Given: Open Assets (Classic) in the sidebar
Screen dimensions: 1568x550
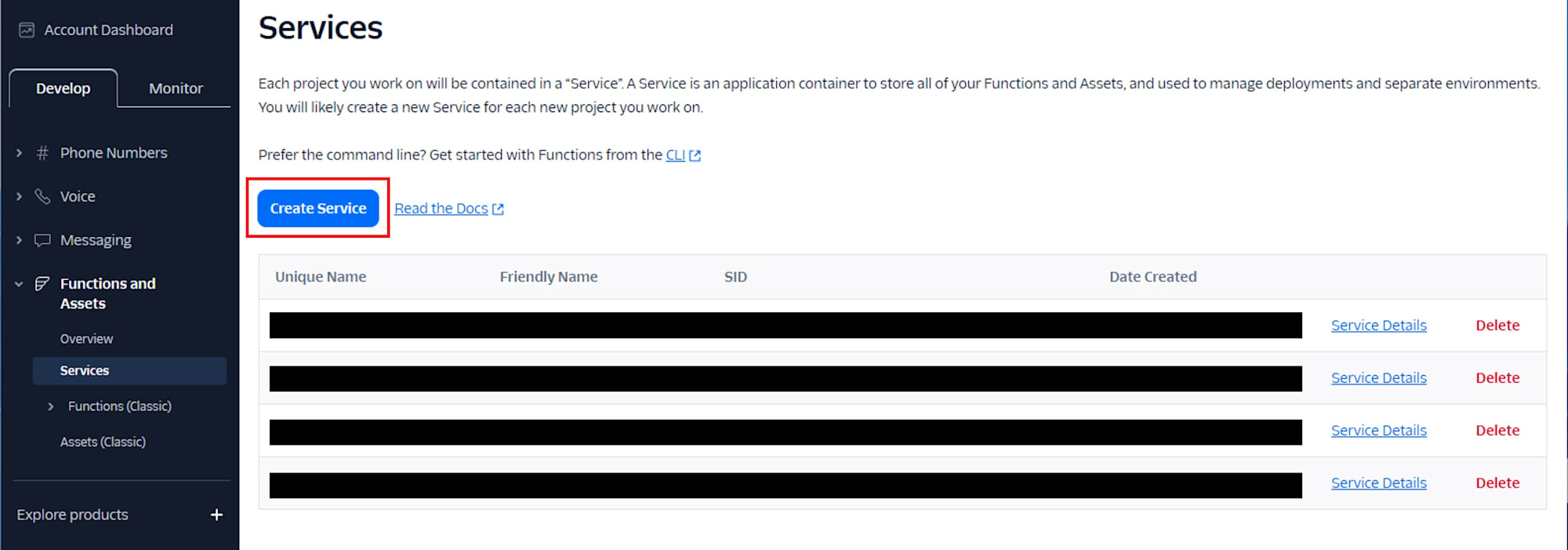Looking at the screenshot, I should 103,442.
